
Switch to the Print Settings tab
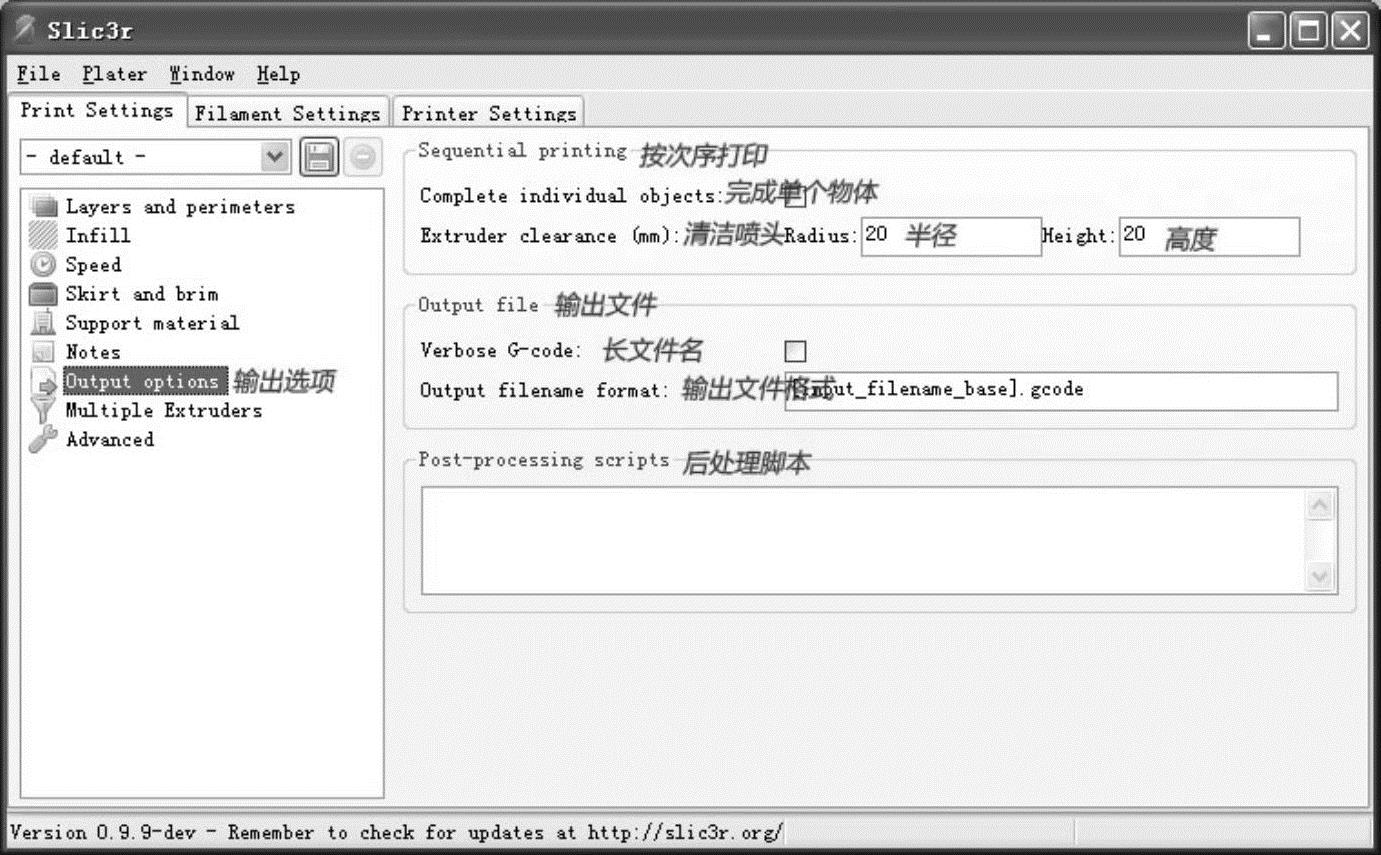click(97, 111)
